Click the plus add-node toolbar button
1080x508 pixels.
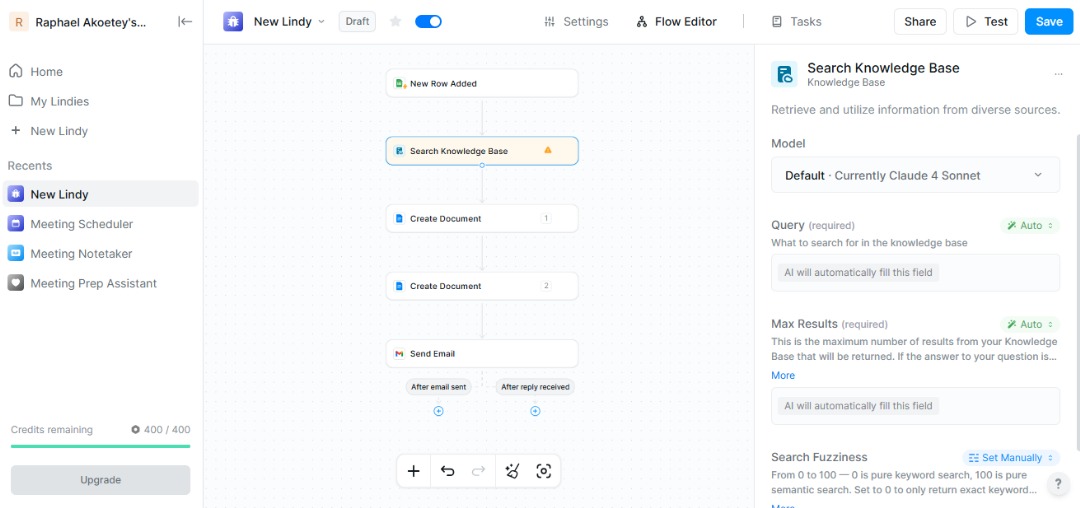coord(414,471)
